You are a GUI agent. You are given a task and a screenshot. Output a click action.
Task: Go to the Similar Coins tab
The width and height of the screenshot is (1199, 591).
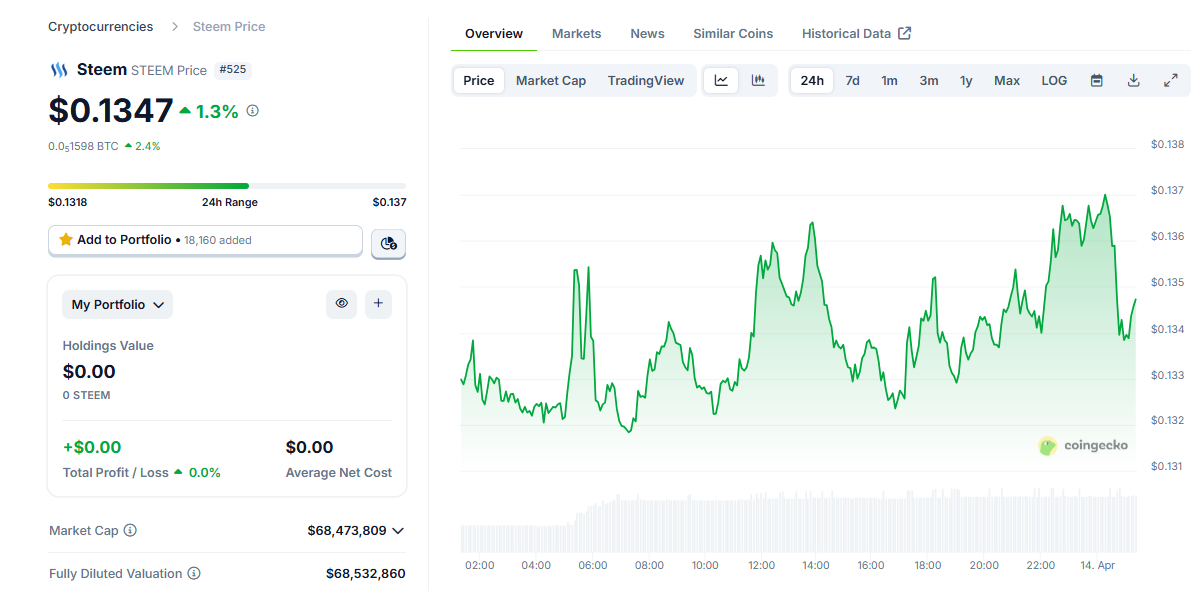733,34
